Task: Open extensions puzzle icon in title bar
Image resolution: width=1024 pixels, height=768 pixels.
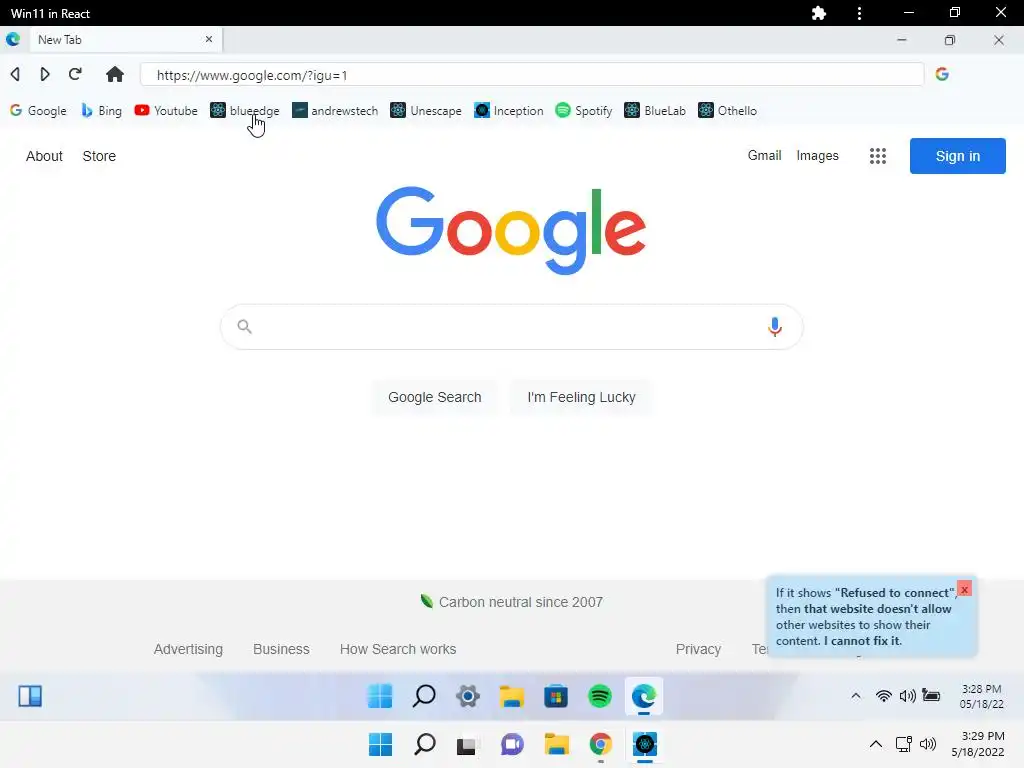Action: (818, 13)
